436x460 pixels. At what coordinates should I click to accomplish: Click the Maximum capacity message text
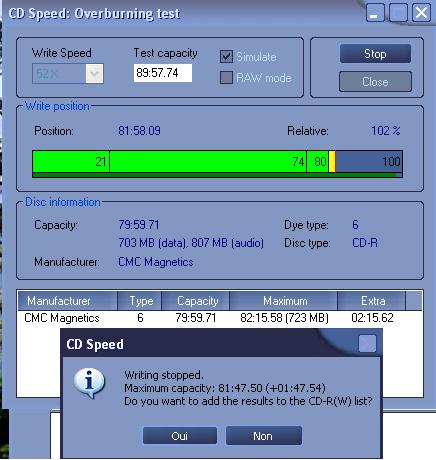pyautogui.click(x=225, y=388)
